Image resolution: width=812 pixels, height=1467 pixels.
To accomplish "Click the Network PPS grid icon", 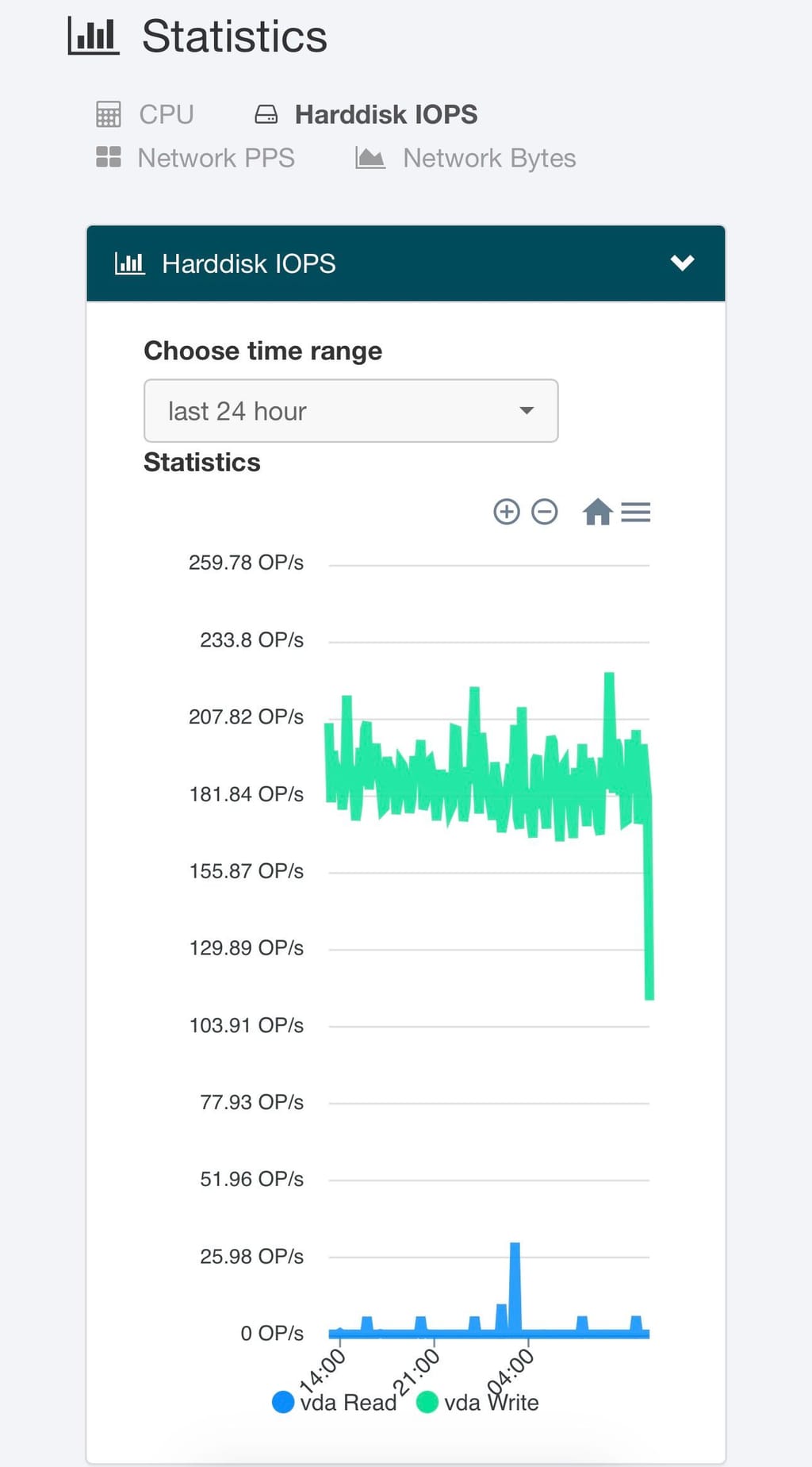I will (x=109, y=157).
